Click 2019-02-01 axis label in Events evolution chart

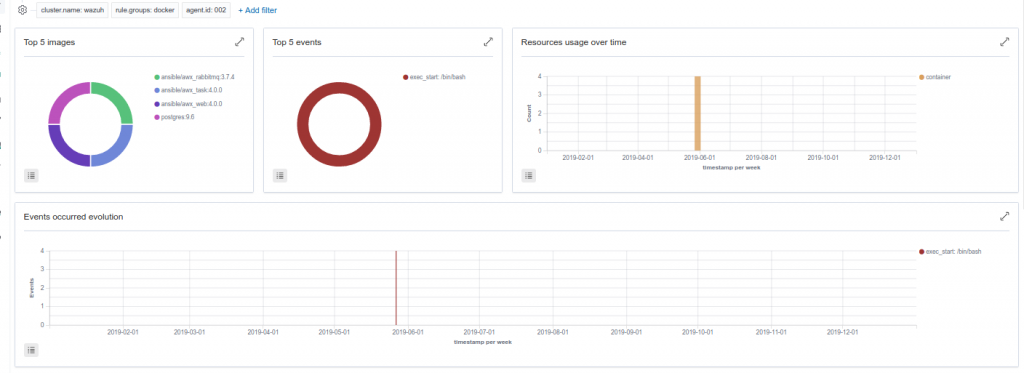pyautogui.click(x=123, y=332)
